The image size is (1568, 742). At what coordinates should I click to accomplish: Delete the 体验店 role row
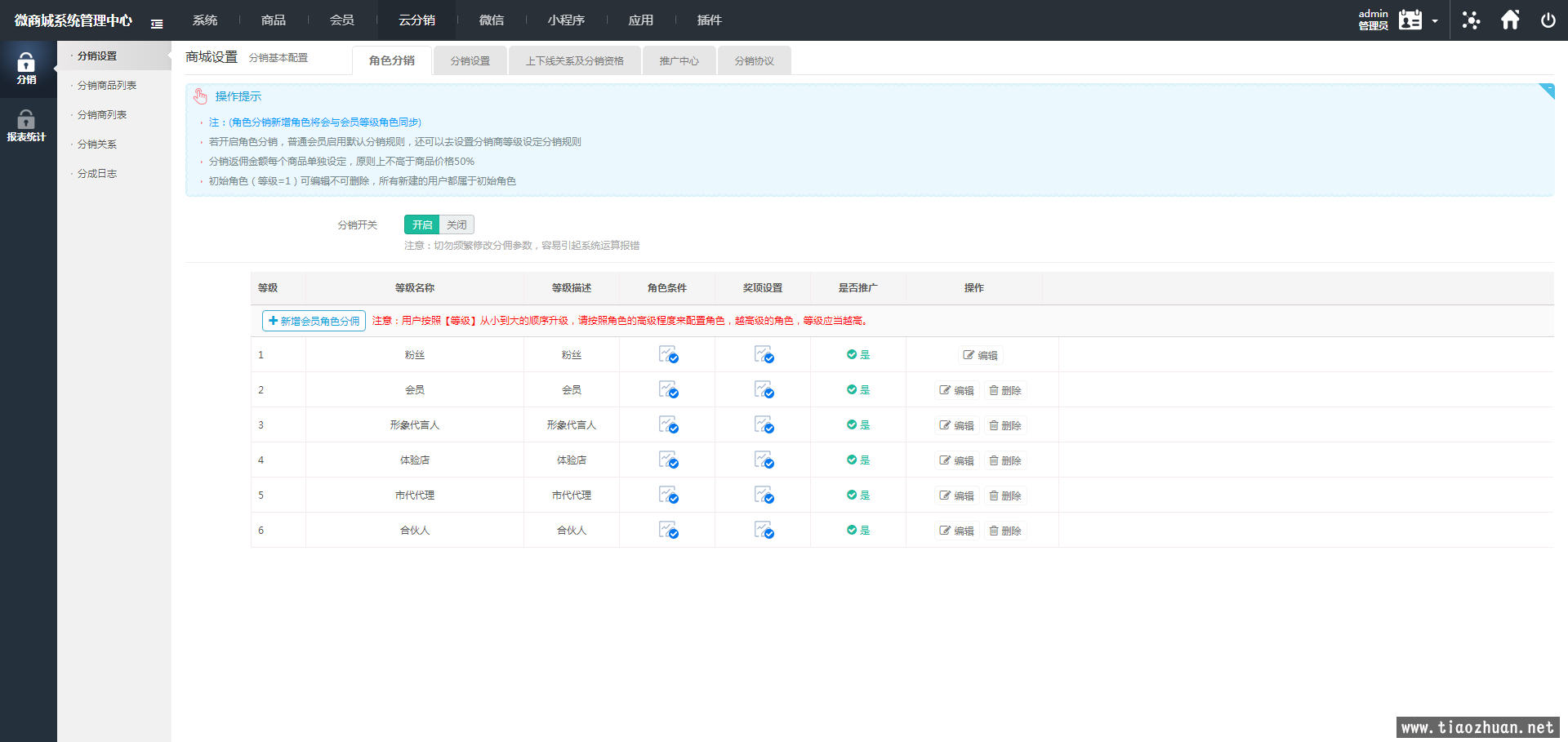[x=1005, y=460]
